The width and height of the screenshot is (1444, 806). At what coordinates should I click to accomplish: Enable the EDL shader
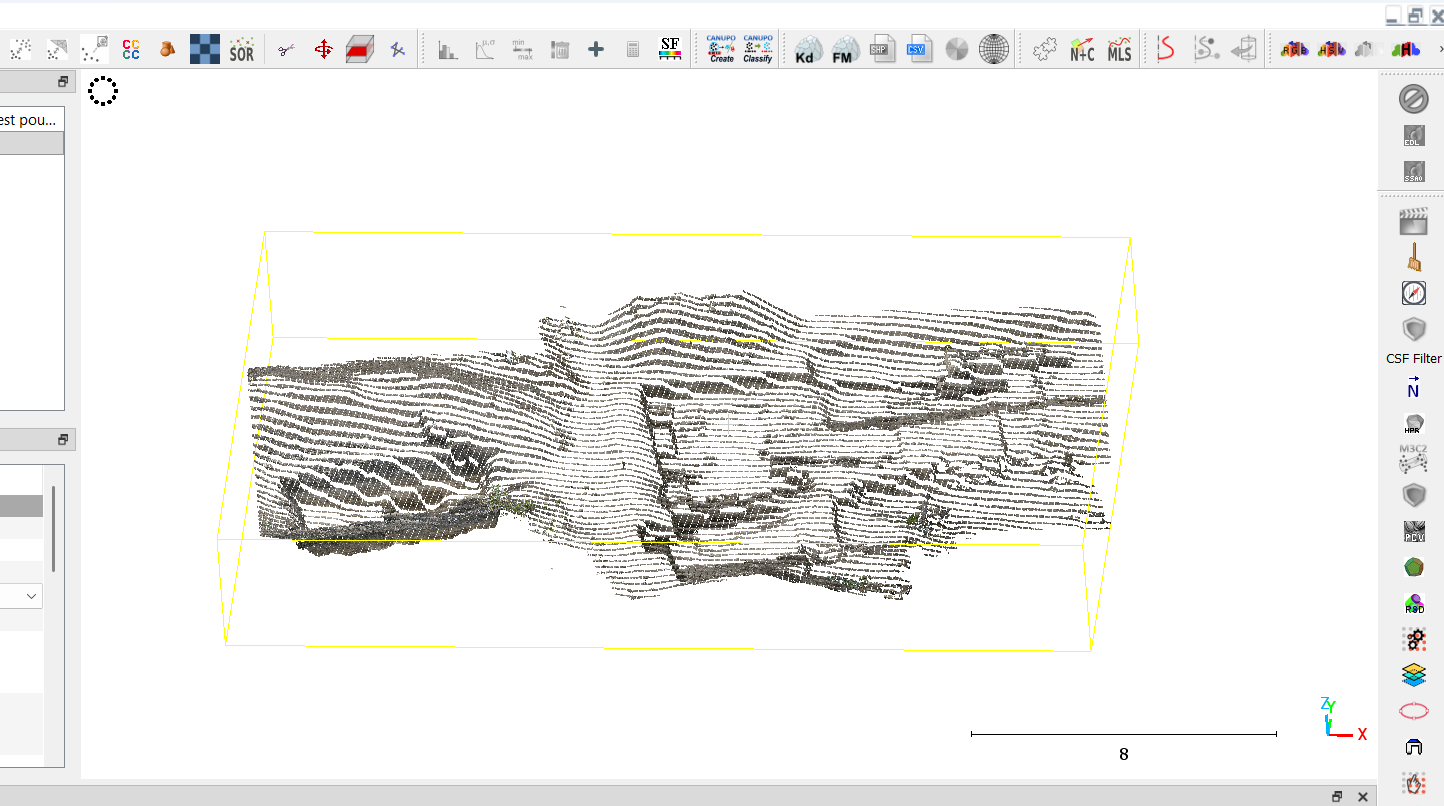coord(1413,135)
